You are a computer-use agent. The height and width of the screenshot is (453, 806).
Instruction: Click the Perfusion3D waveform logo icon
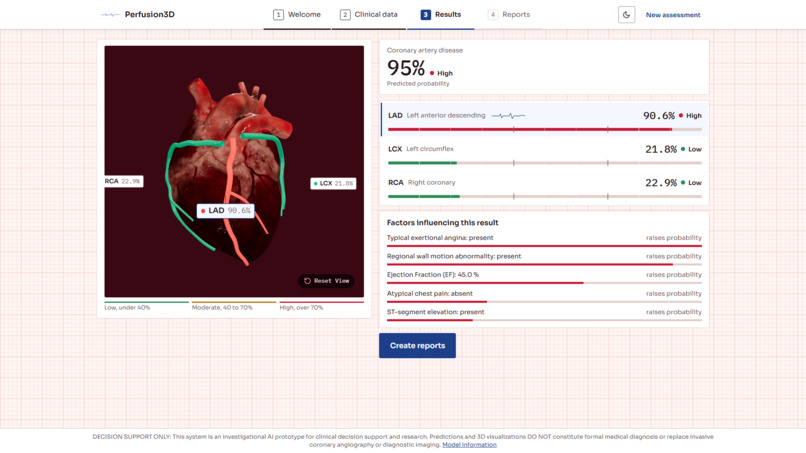[x=109, y=15]
